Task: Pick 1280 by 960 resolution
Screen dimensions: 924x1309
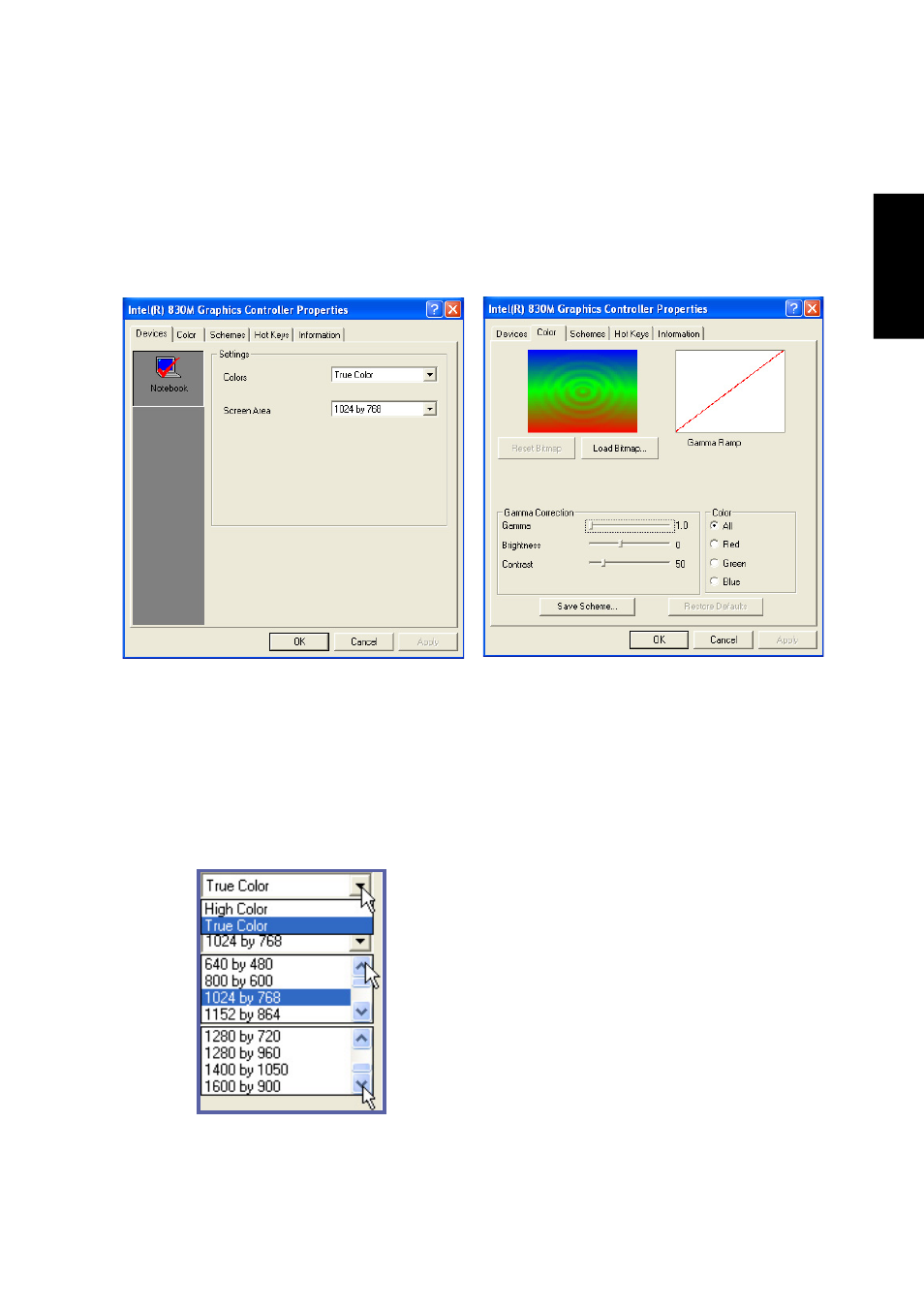Action: pos(276,1052)
